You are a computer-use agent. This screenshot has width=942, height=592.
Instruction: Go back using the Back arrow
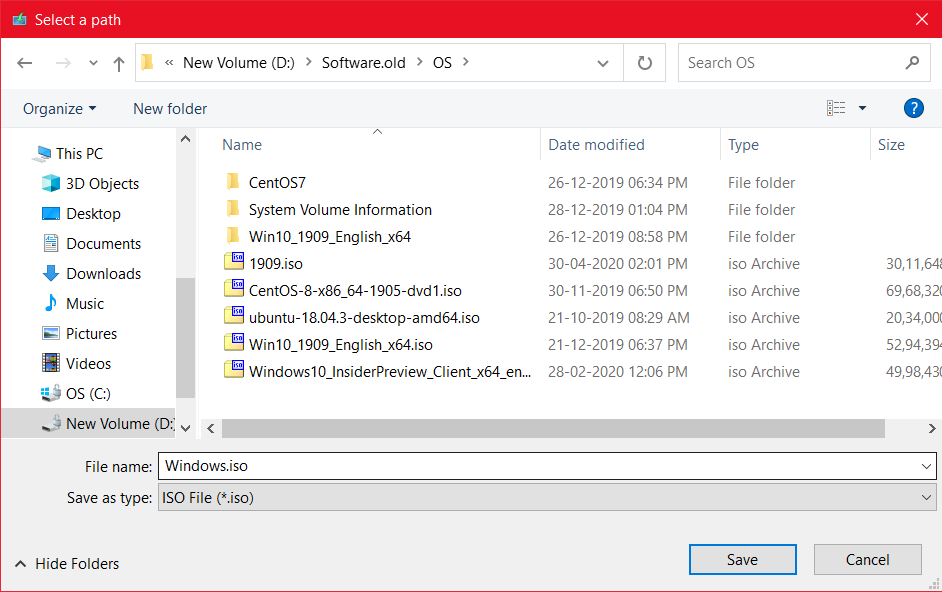click(x=25, y=63)
